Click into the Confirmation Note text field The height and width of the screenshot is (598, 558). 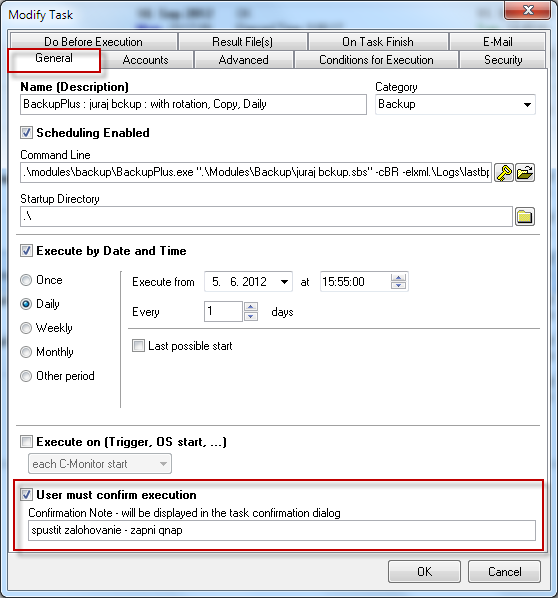click(x=282, y=530)
